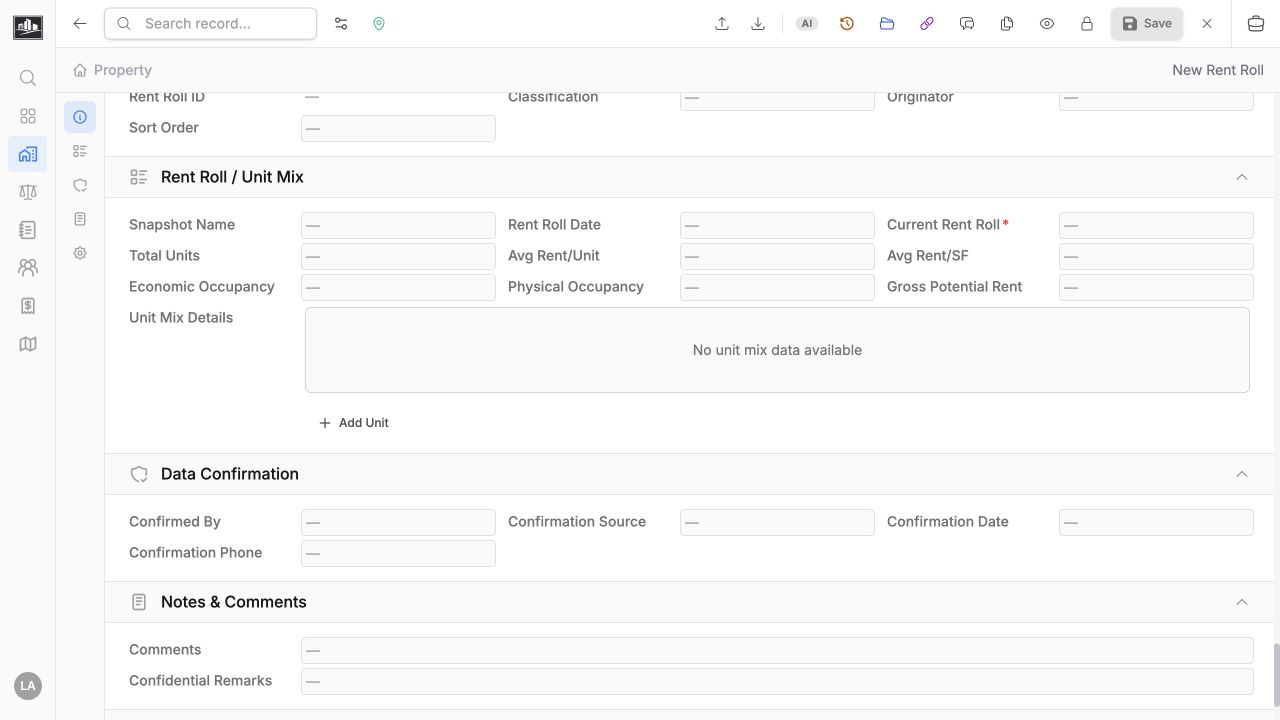Open the comments chat icon
The width and height of the screenshot is (1280, 720).
click(x=967, y=24)
